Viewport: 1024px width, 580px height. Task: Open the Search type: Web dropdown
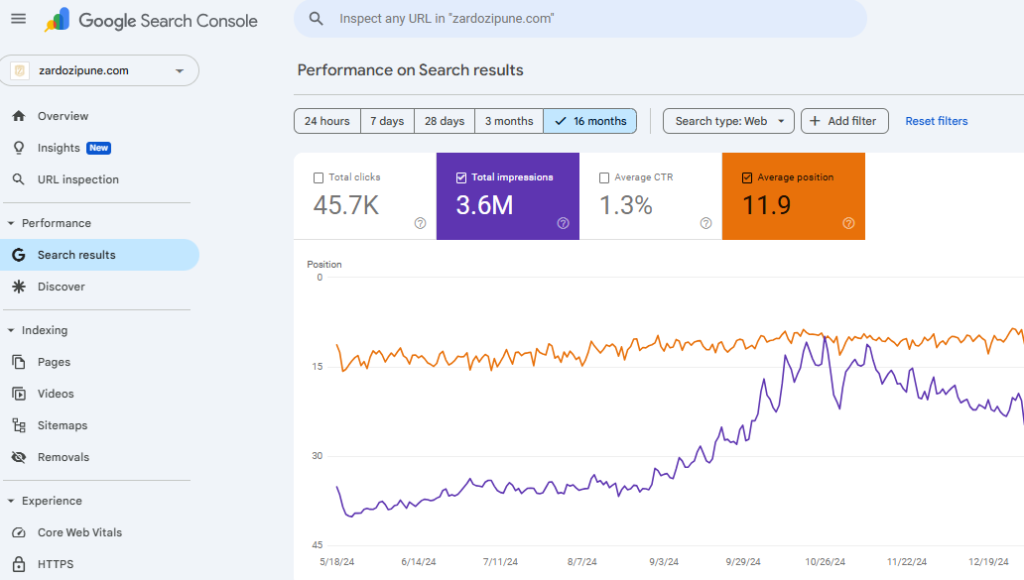[729, 121]
